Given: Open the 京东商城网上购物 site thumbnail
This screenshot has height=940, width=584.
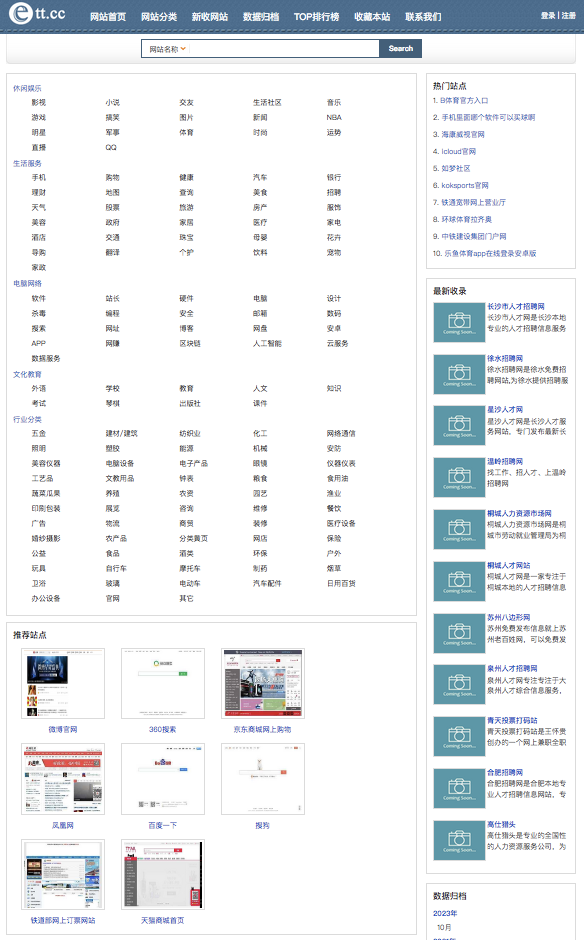Looking at the screenshot, I should [263, 683].
